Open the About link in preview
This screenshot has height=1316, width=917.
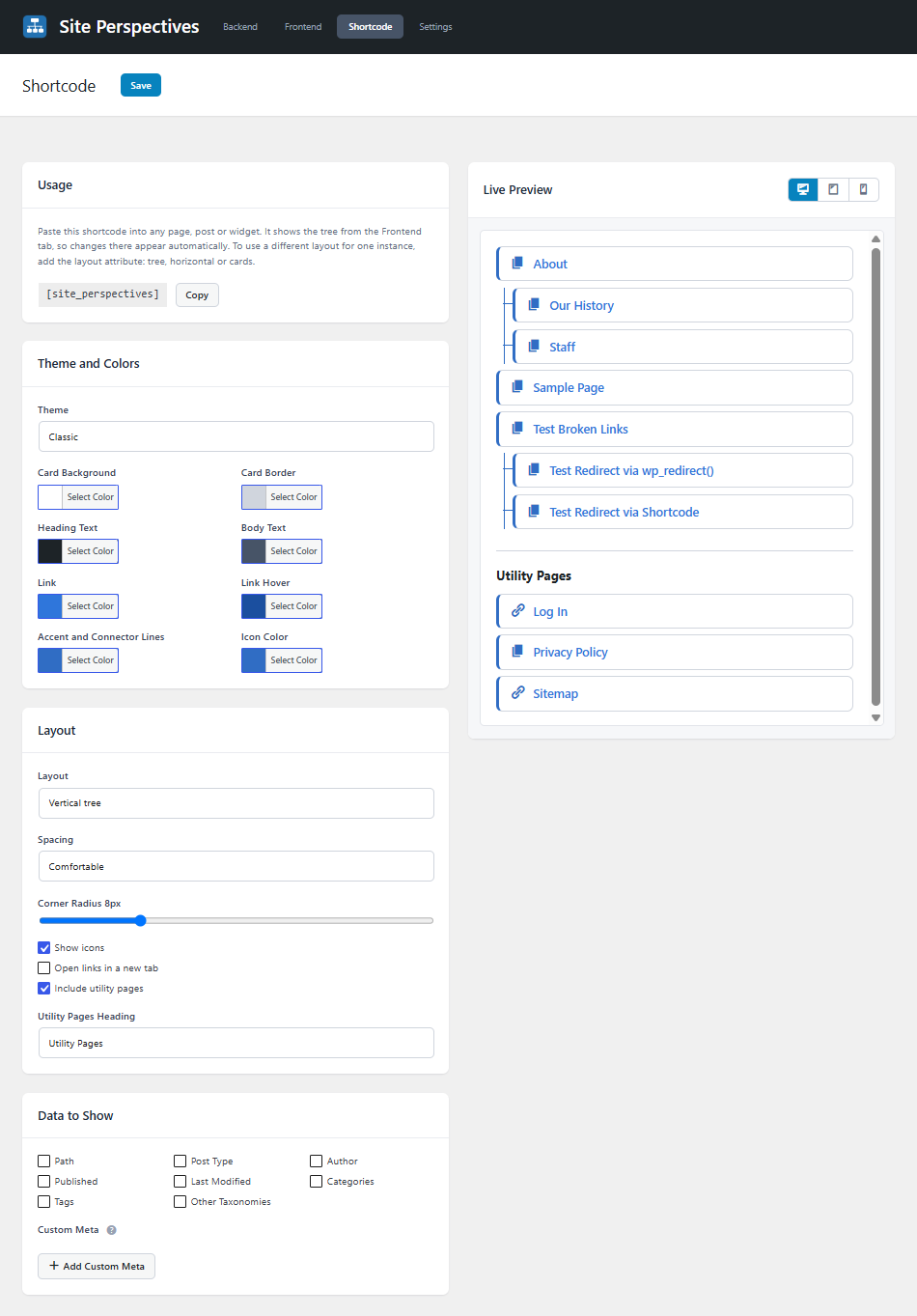tap(550, 264)
